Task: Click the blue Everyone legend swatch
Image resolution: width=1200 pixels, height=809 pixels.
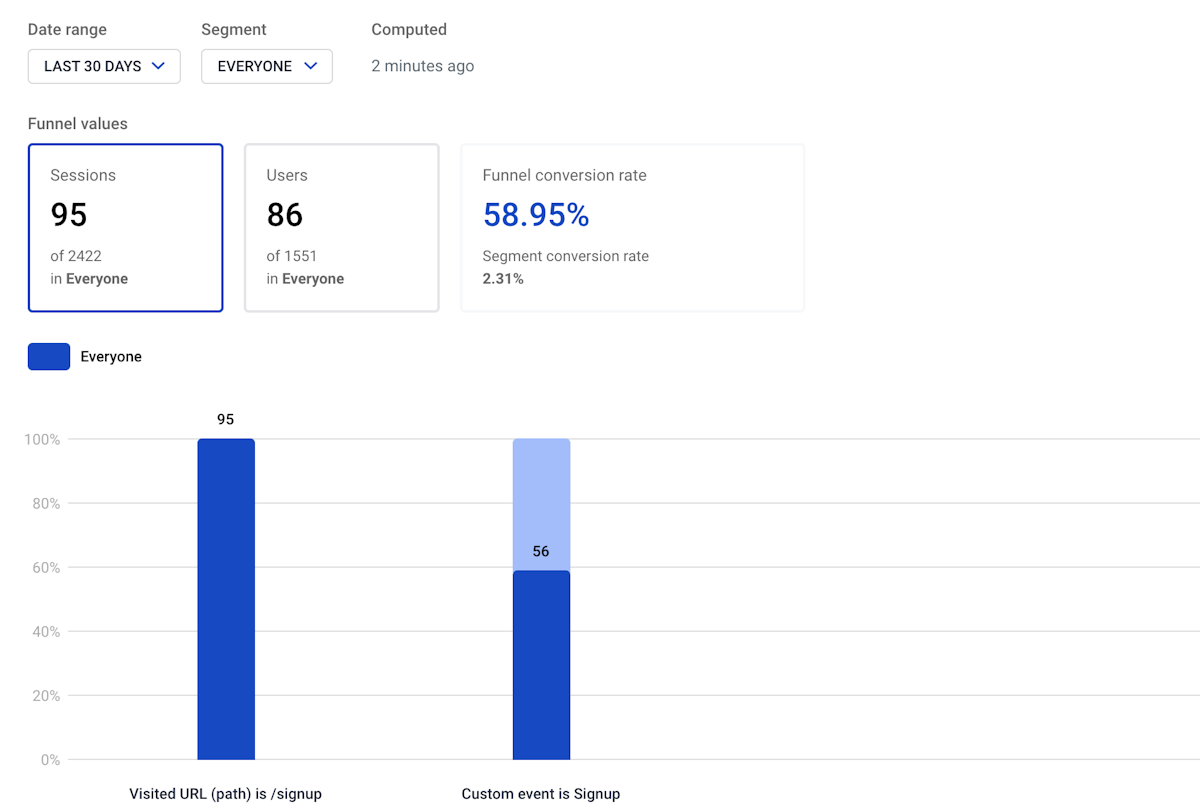Action: point(49,357)
